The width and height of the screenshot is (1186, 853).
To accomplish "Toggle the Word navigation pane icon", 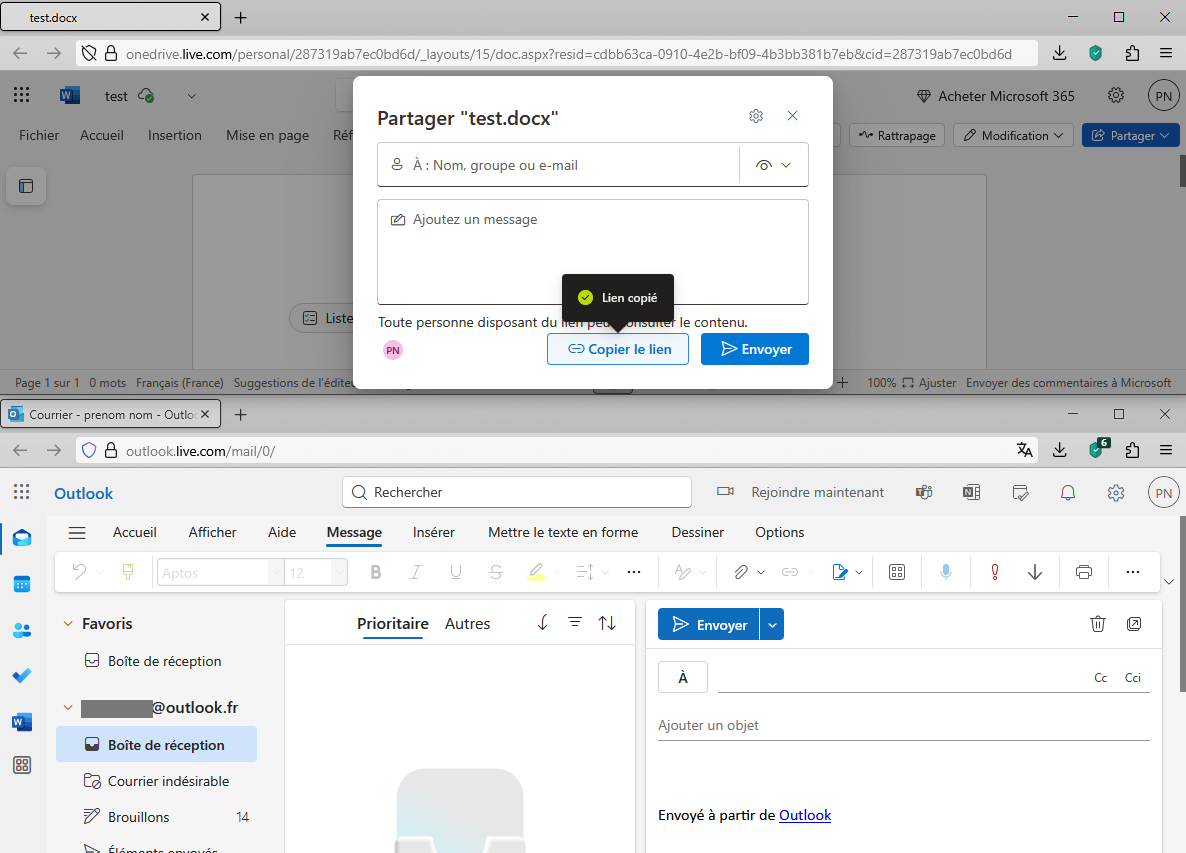I will click(26, 186).
